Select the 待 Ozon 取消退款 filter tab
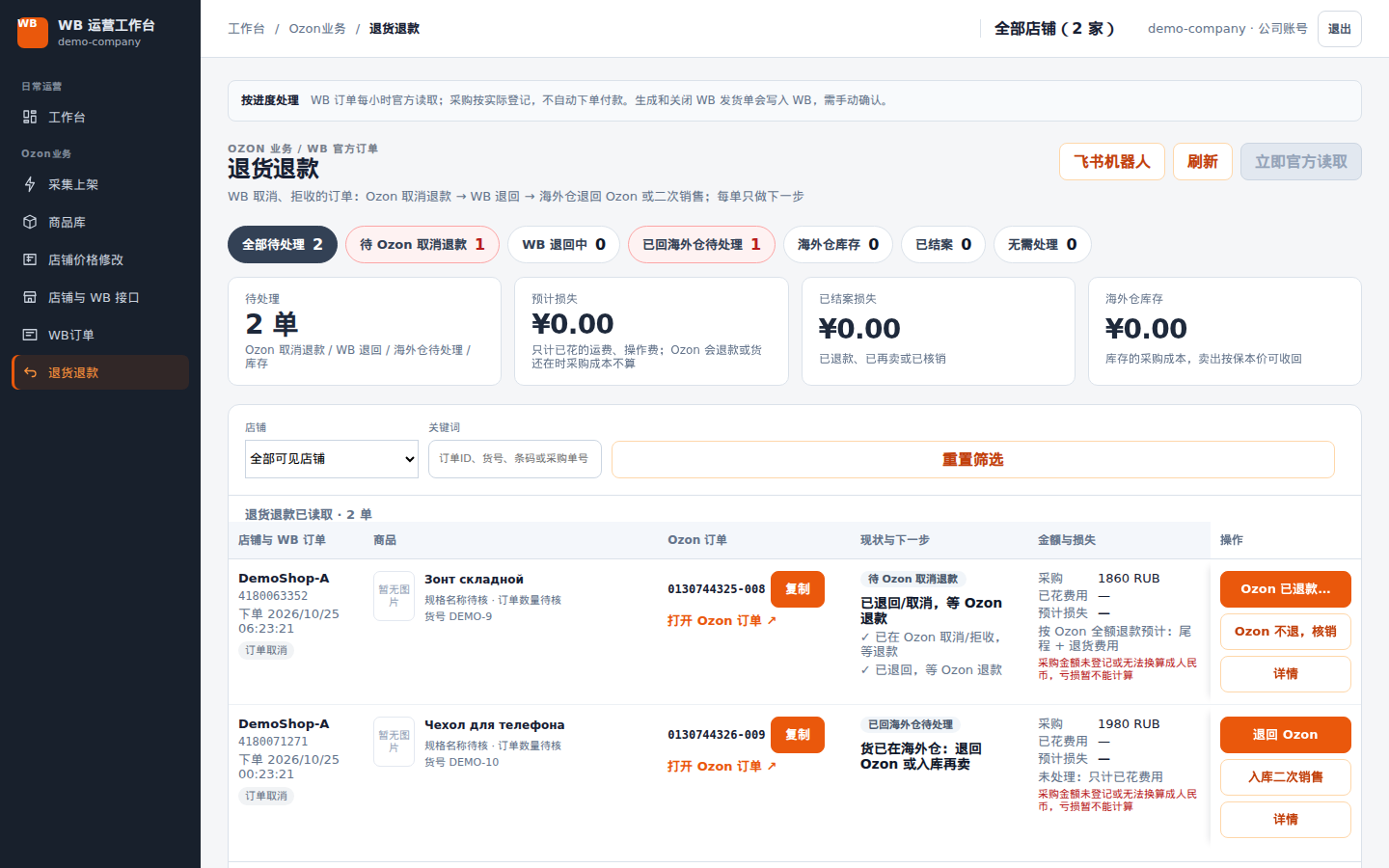1389x868 pixels. click(422, 245)
